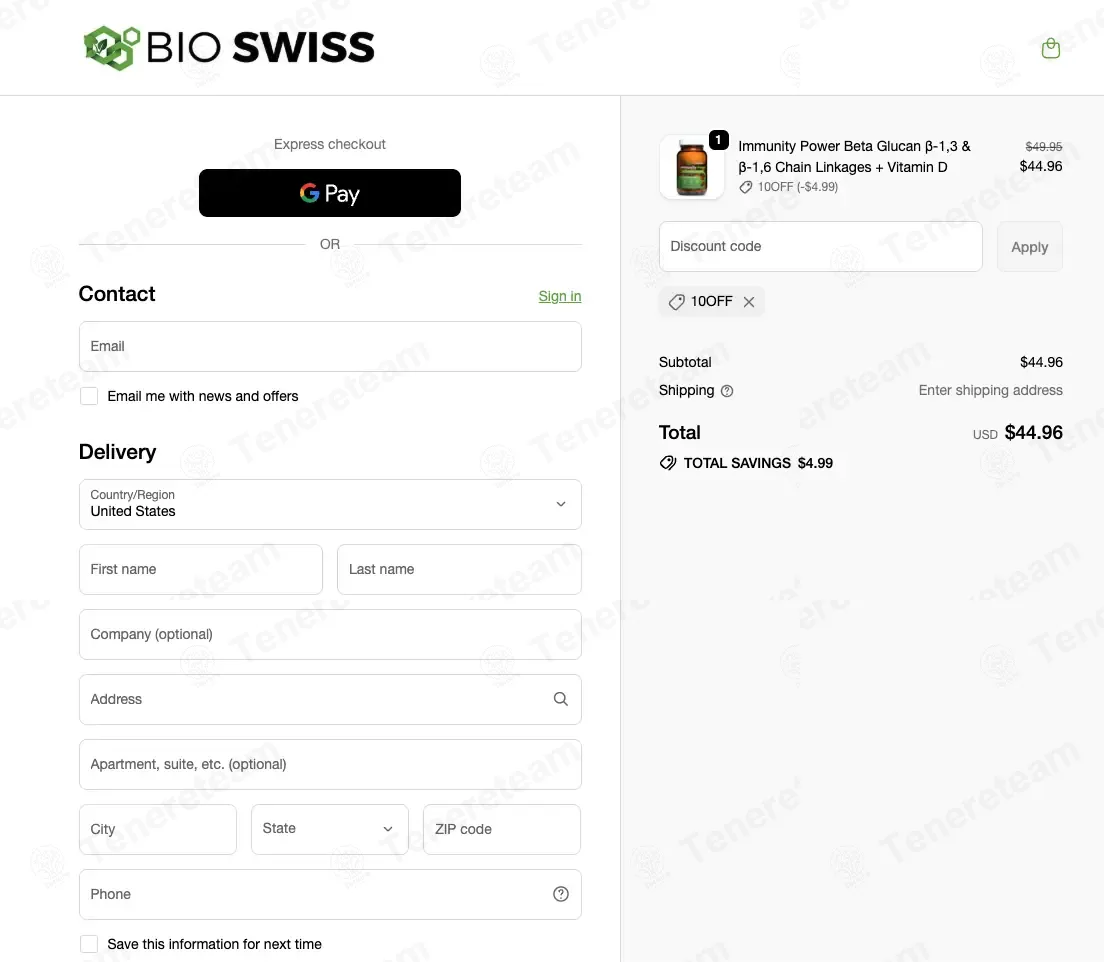Remove the 10OFF discount code tag
Image resolution: width=1104 pixels, height=962 pixels.
(x=749, y=301)
